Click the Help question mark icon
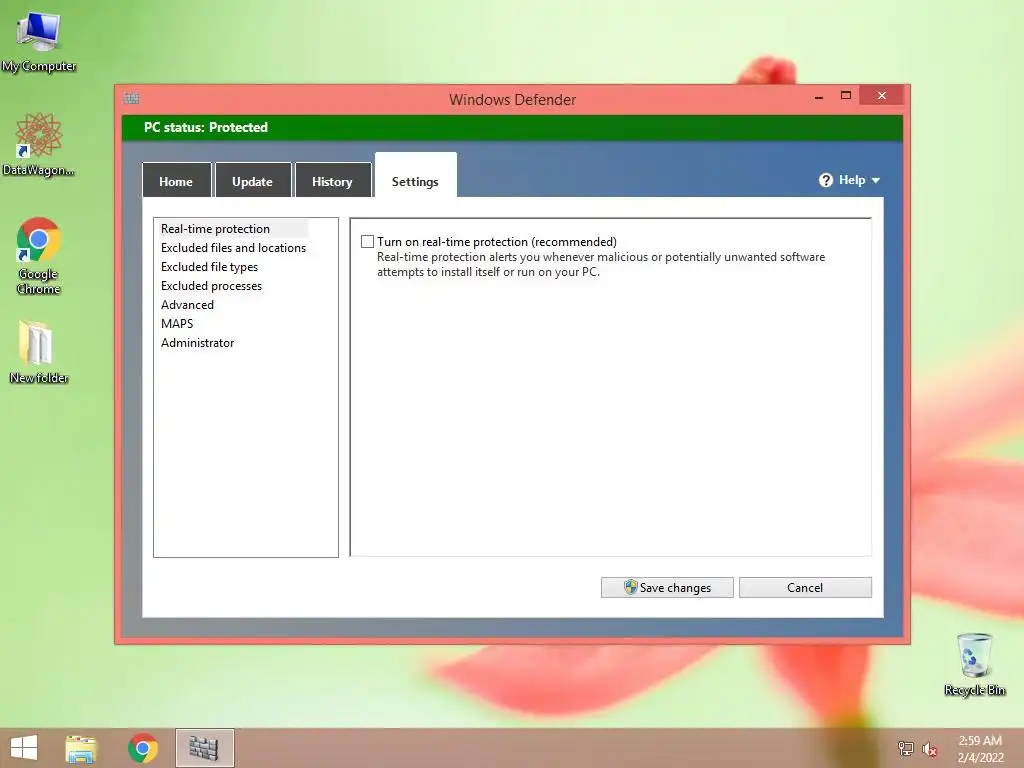This screenshot has height=768, width=1024. click(x=825, y=180)
